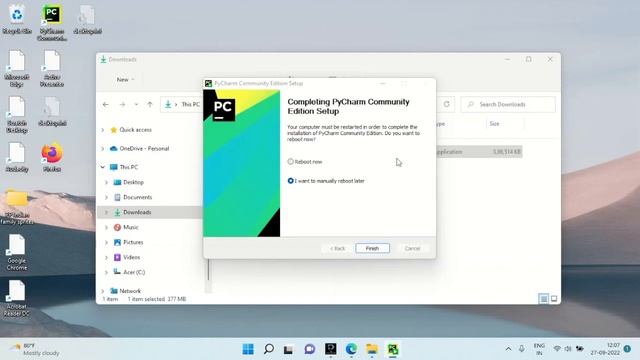
Task: Select This PC in sidebar
Action: (124, 167)
